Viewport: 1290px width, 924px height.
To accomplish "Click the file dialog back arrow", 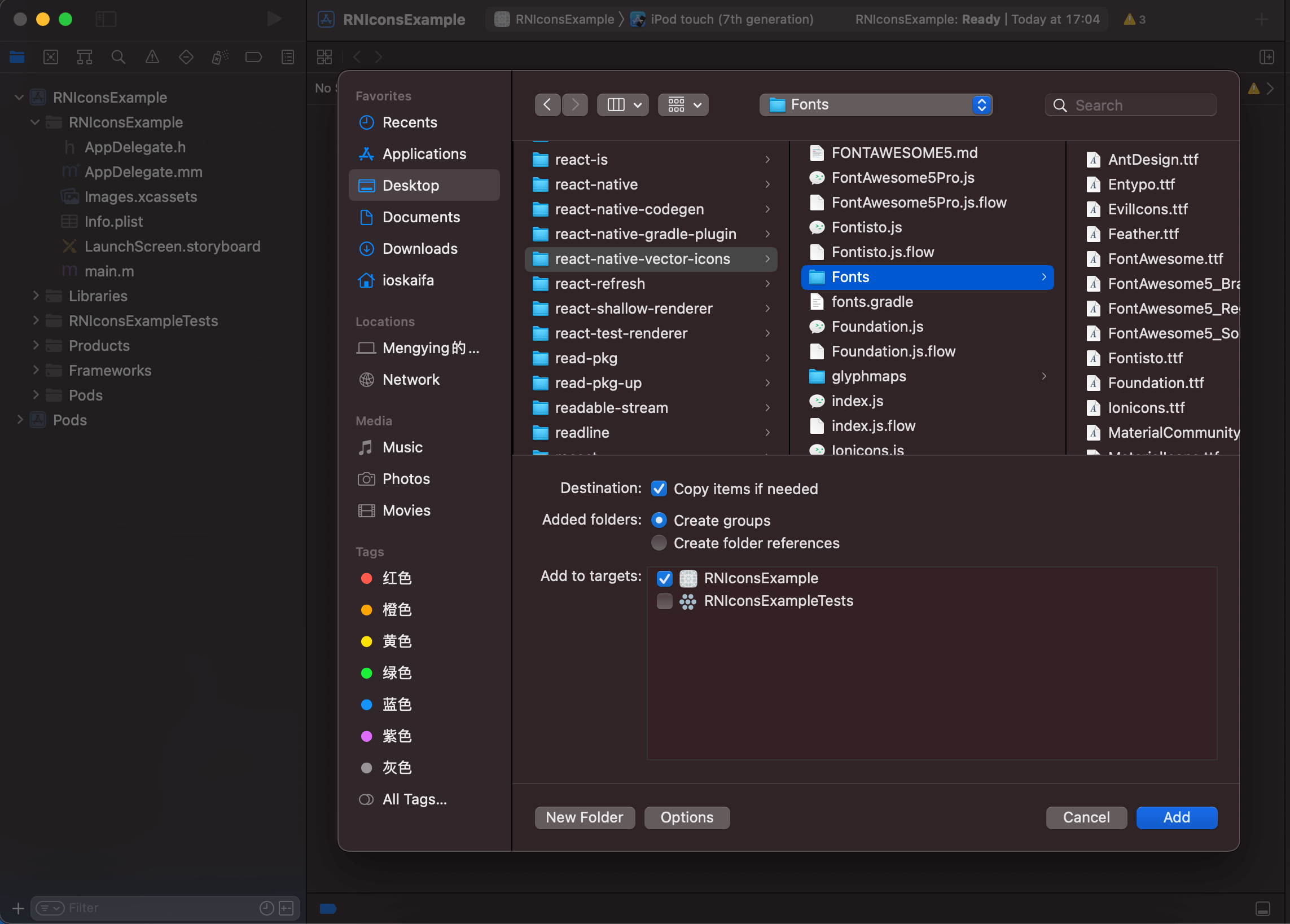I will [547, 104].
